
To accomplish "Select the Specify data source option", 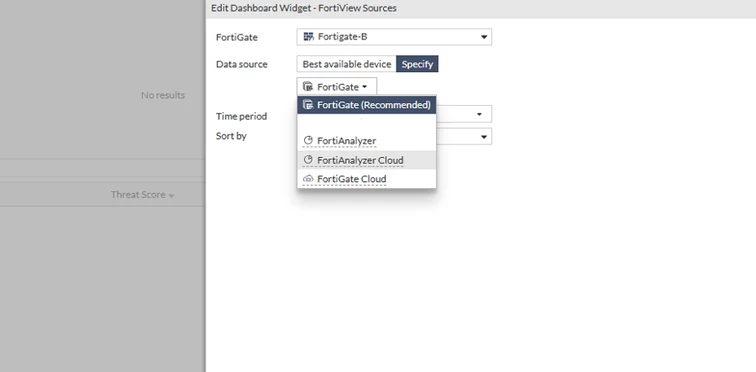I will point(417,64).
